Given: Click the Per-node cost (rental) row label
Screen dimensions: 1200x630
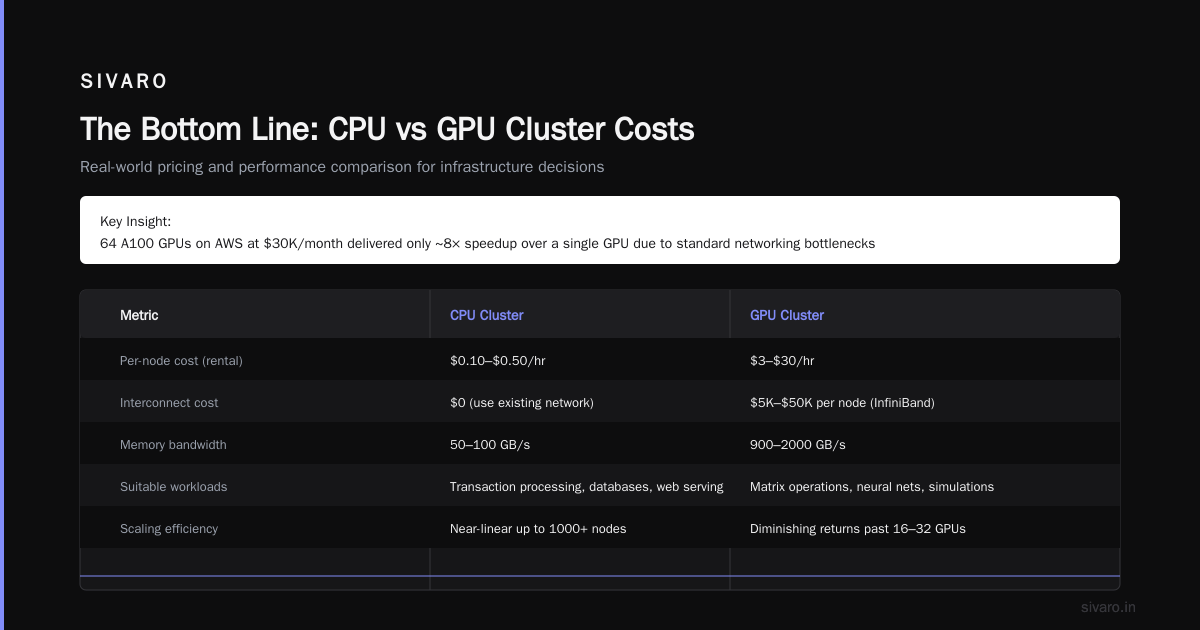Looking at the screenshot, I should 181,360.
